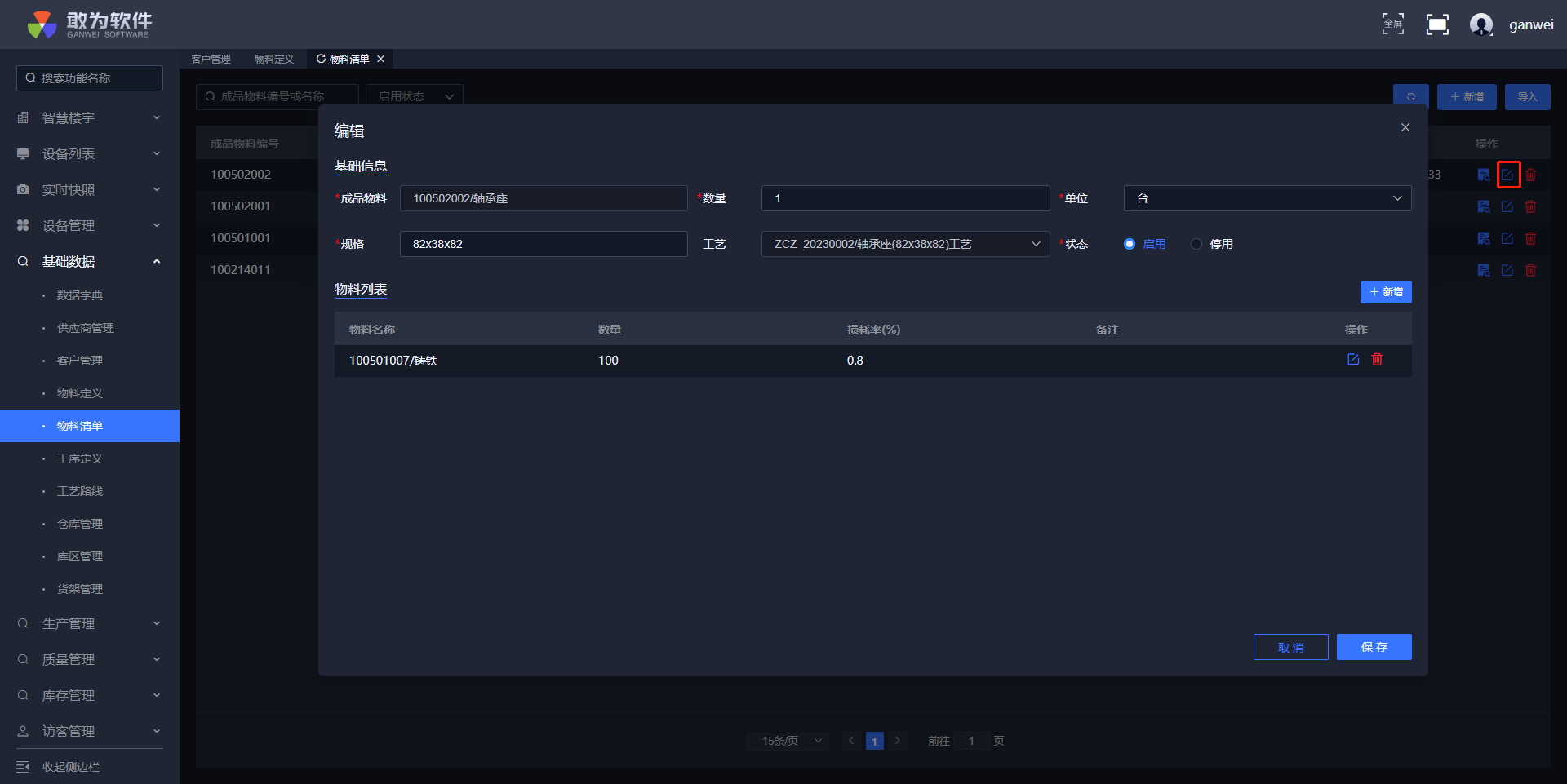
Task: Click the refresh icon button beside 新增
Action: tap(1410, 97)
